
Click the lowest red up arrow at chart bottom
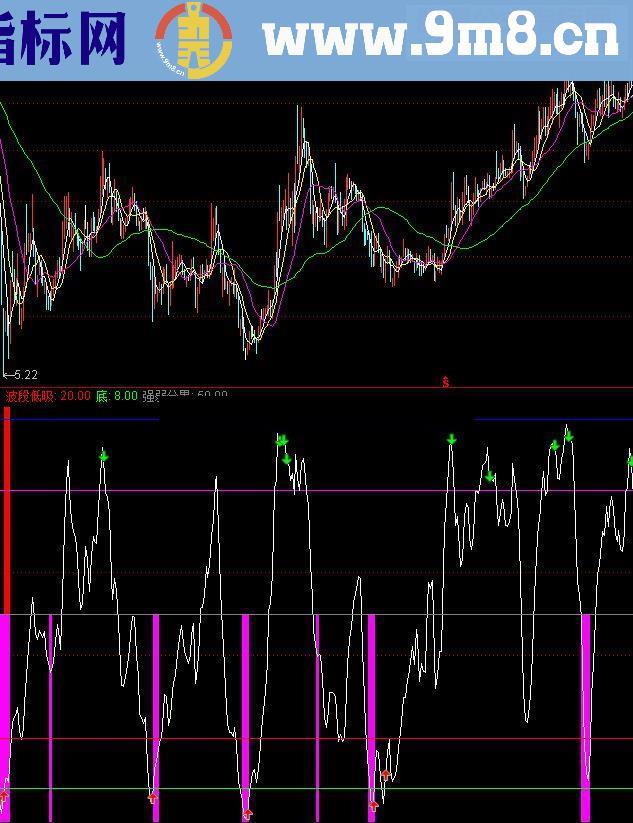pos(247,814)
